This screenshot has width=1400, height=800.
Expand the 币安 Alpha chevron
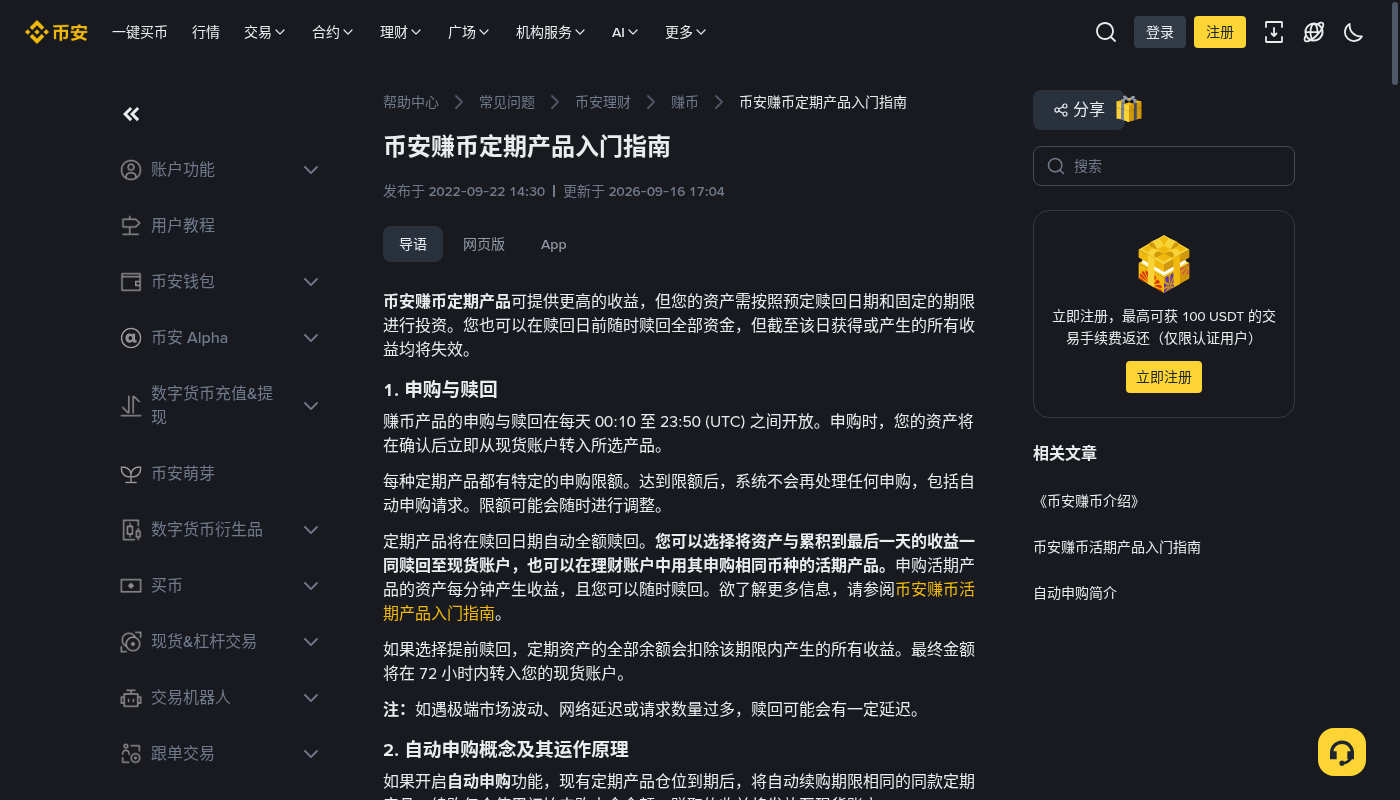[311, 338]
